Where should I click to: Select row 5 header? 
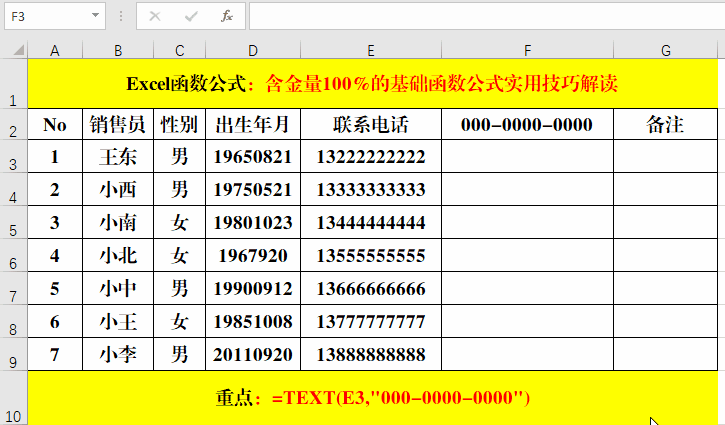point(13,222)
